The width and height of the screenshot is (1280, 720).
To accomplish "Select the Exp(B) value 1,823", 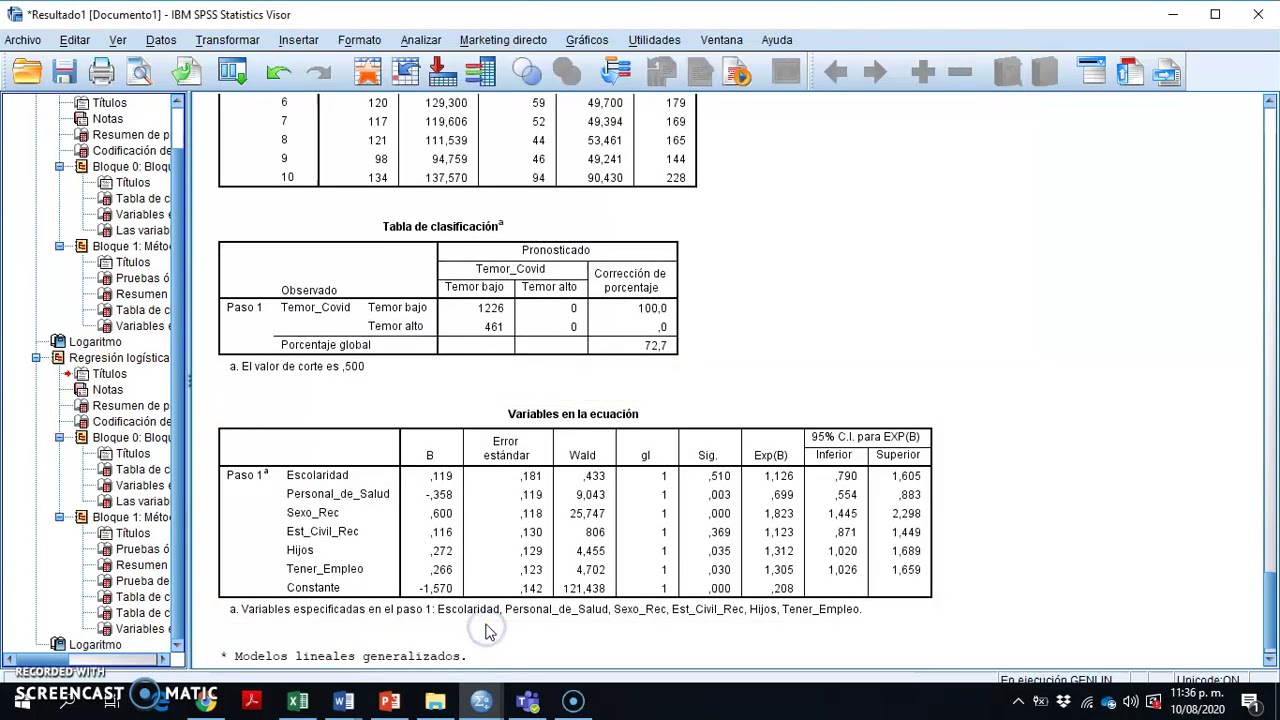I will [x=778, y=514].
